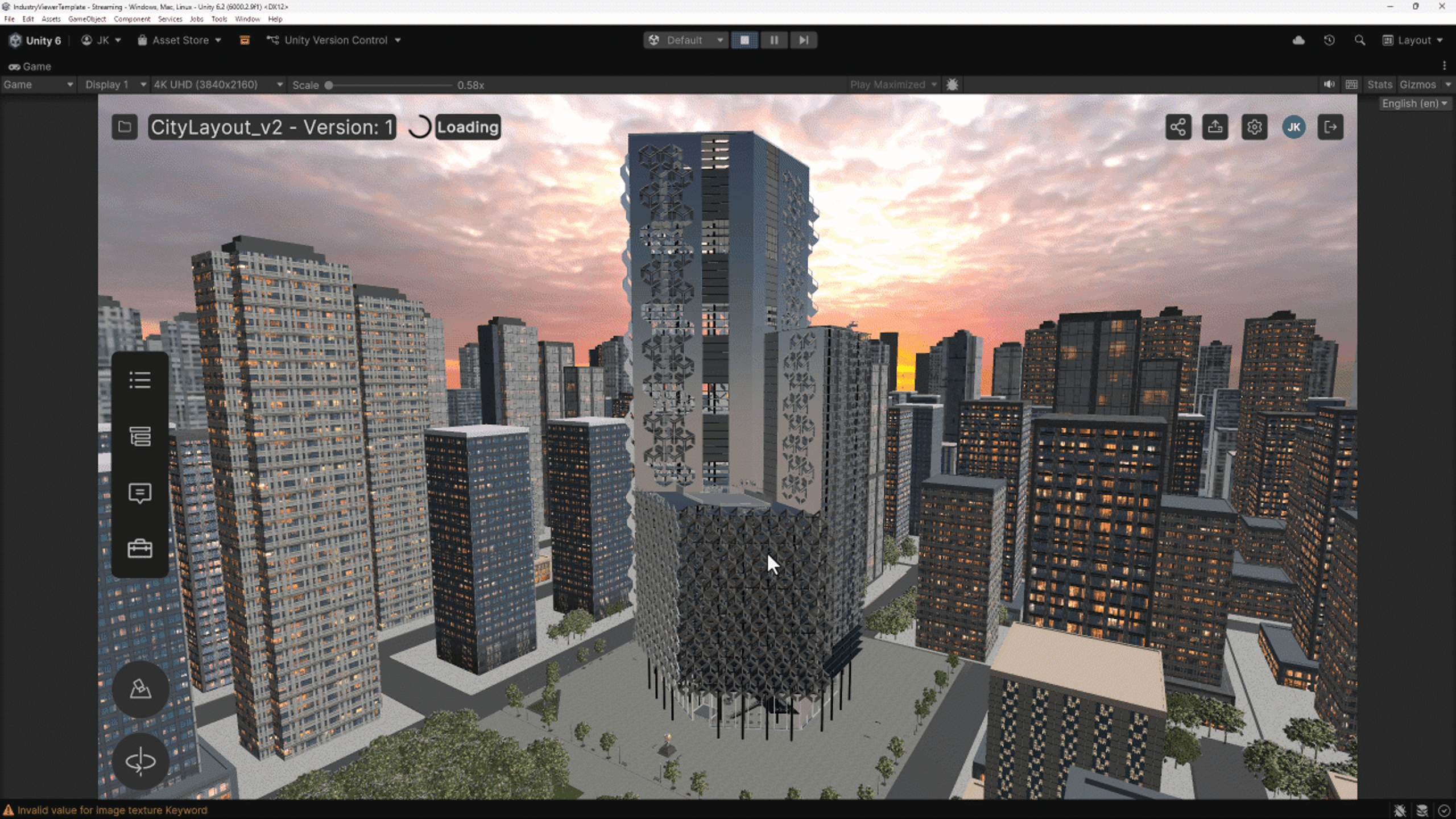
Task: Toggle the Stats overlay
Action: pos(1379,85)
